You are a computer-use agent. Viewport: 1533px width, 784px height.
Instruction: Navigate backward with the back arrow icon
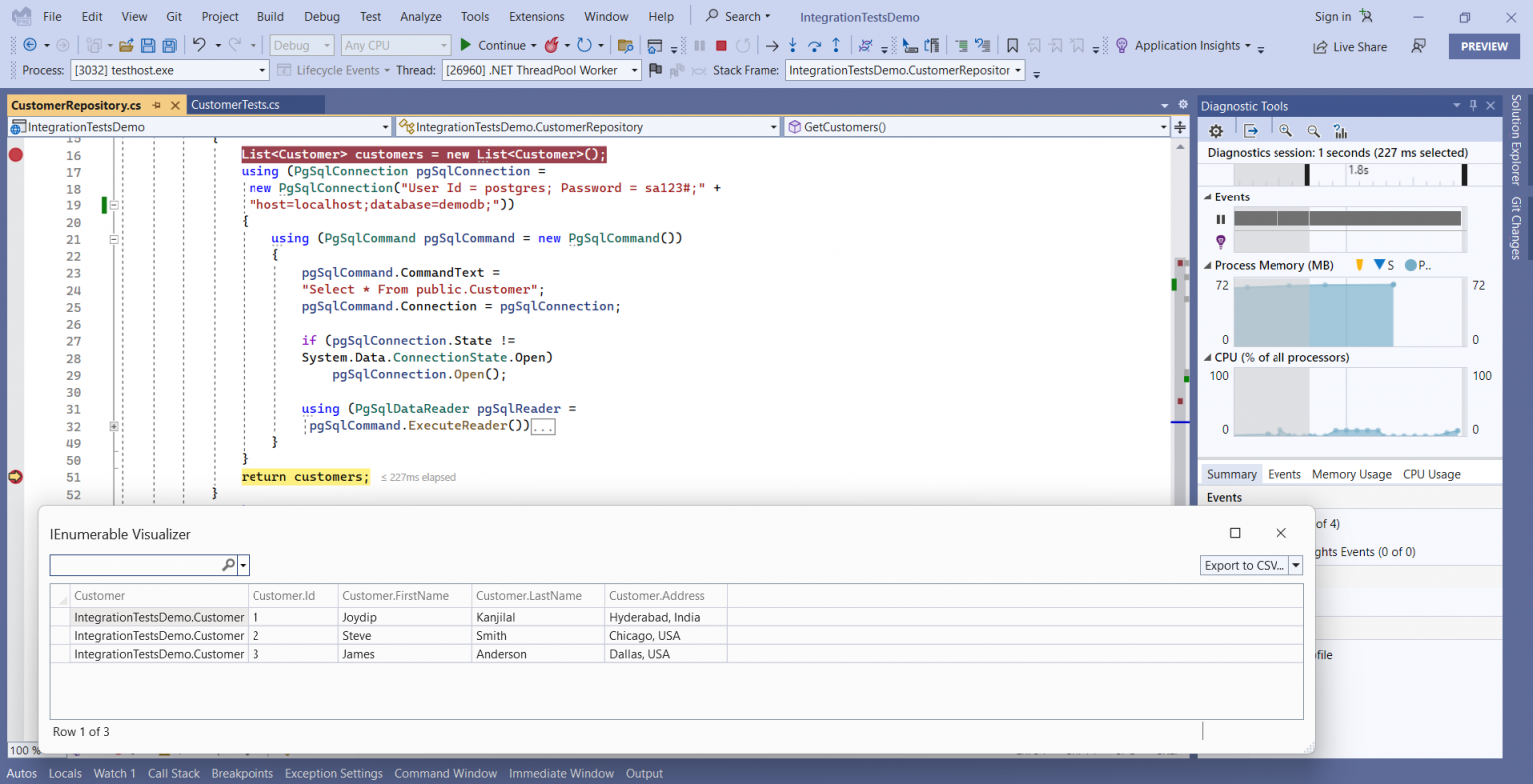30,45
